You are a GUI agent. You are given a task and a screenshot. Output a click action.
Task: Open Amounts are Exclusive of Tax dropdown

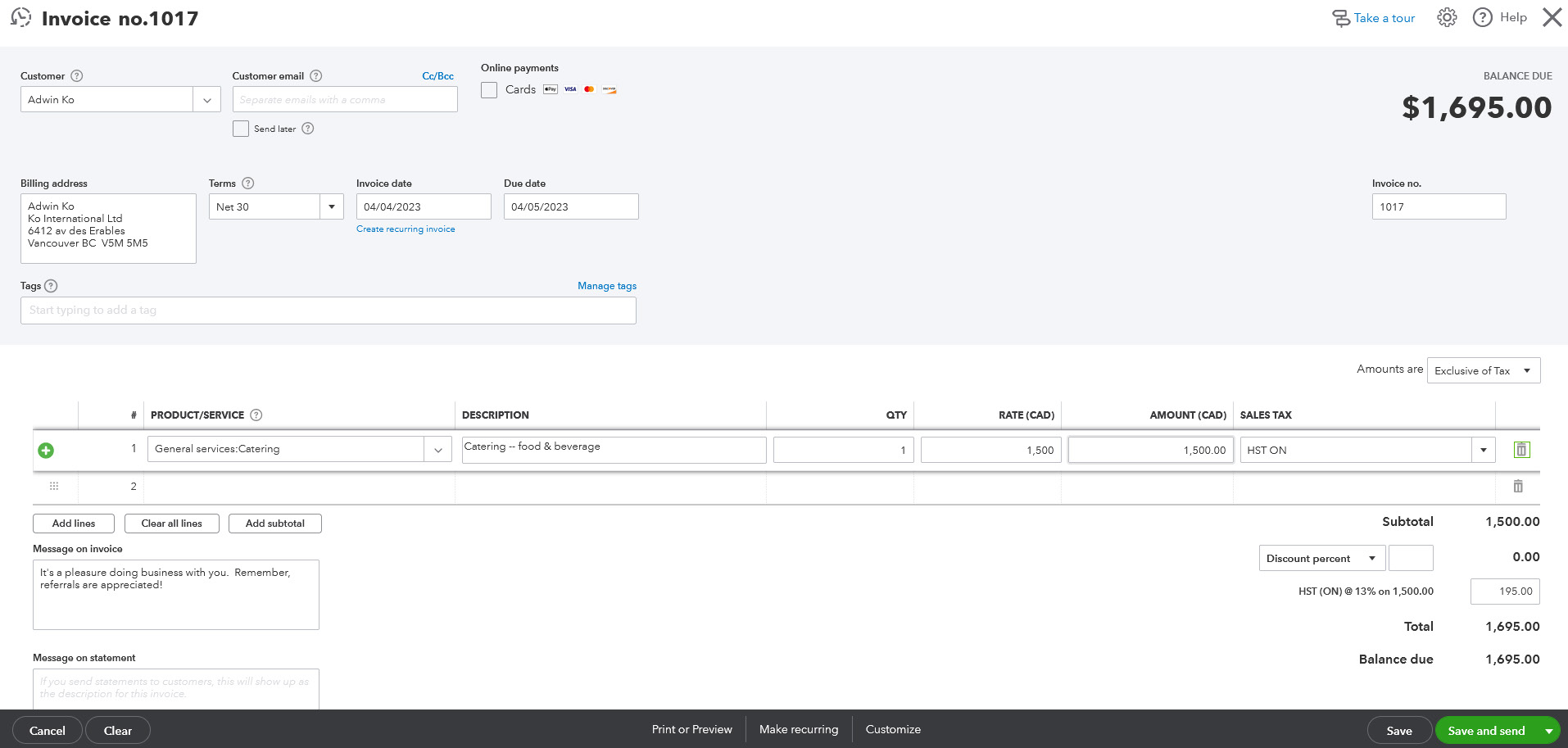coord(1484,370)
